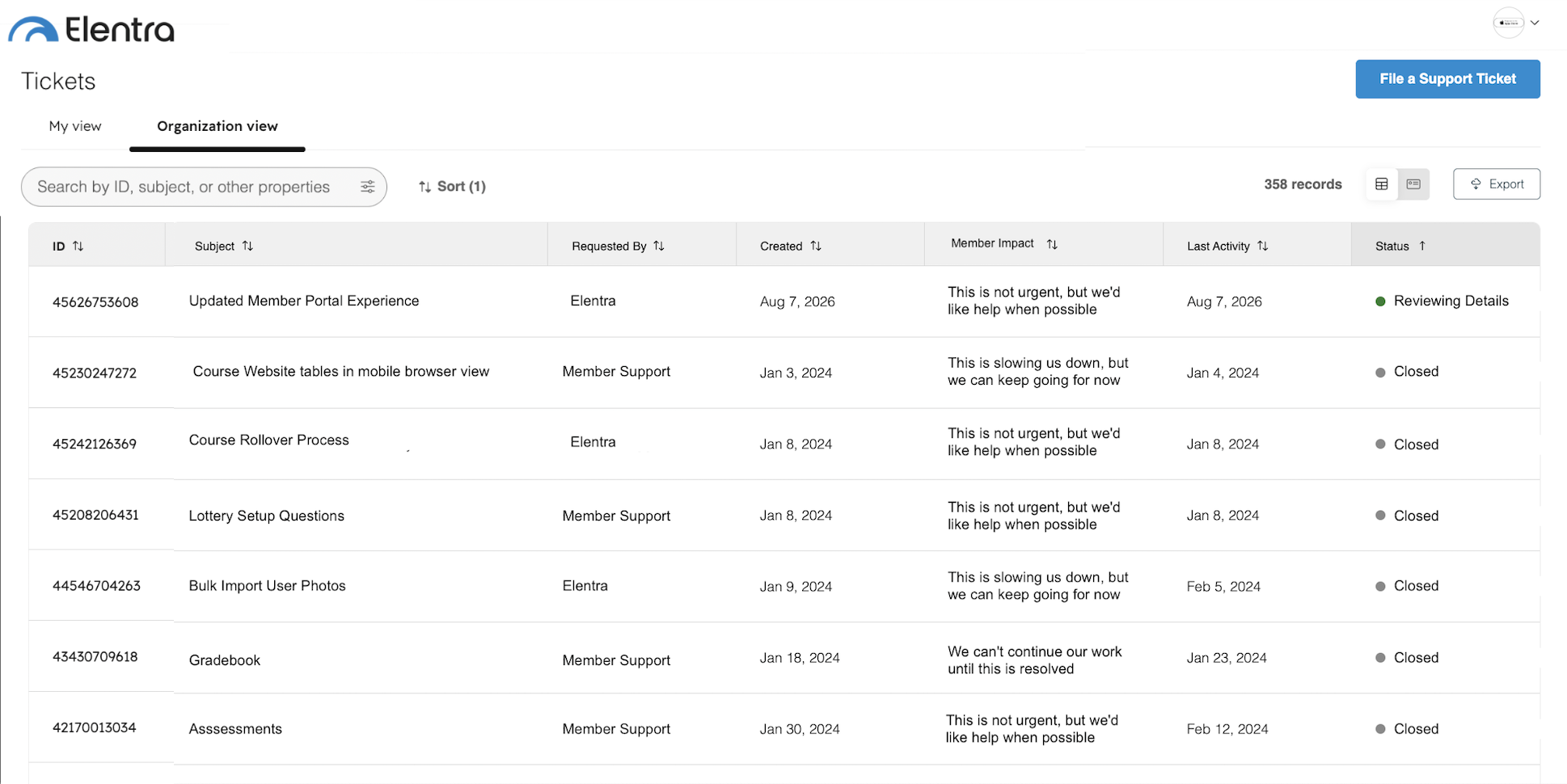Open ticket ID 42170013034
The width and height of the screenshot is (1567, 784).
(95, 727)
